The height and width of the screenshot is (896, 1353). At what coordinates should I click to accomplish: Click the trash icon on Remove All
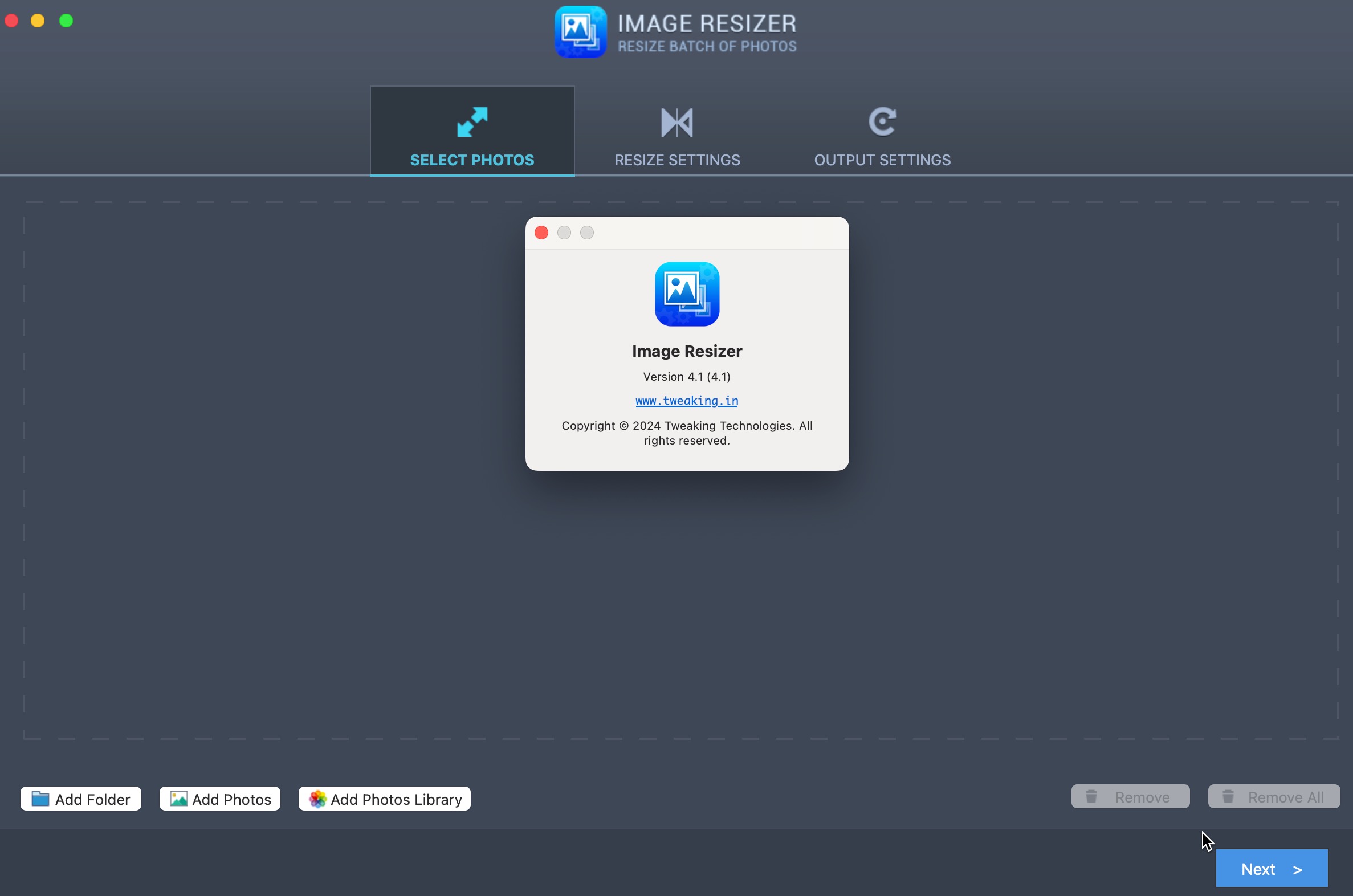pos(1228,796)
